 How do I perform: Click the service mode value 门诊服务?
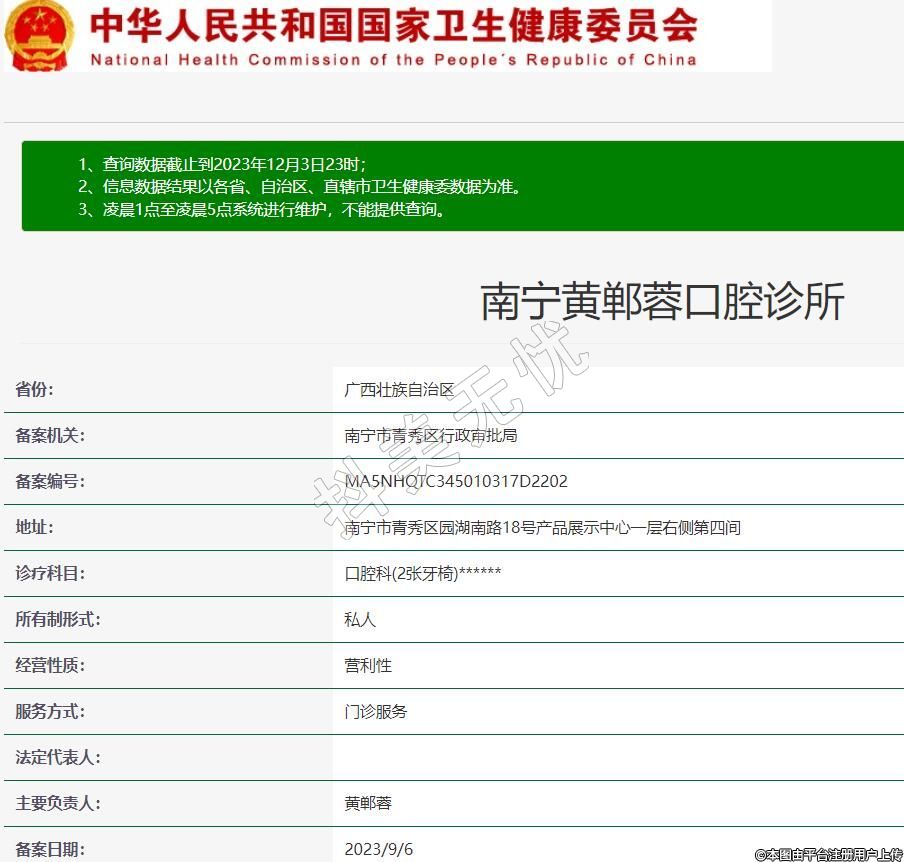376,711
